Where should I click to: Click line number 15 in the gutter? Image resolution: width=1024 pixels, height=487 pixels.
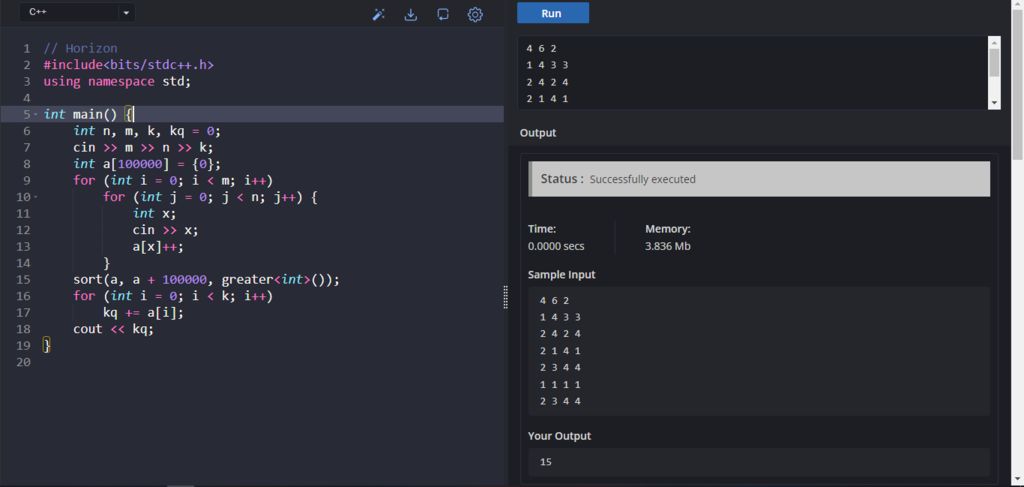pos(24,280)
